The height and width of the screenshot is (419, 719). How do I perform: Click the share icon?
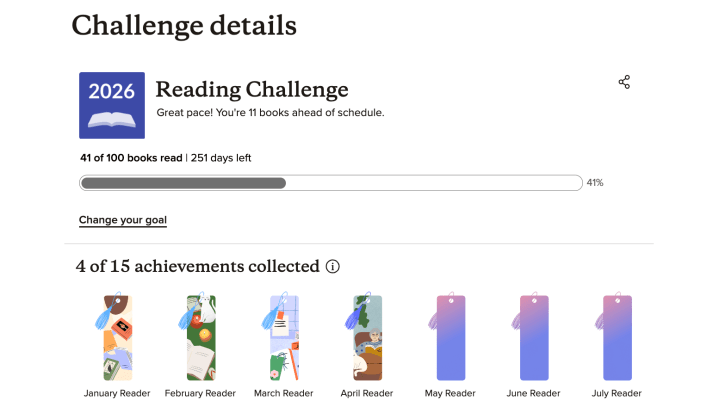(624, 82)
